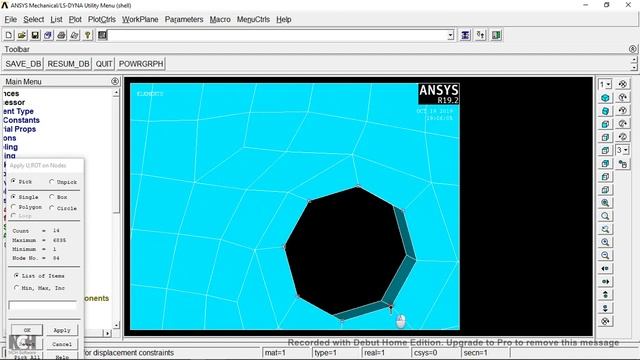Click Apply in the picker dialog
This screenshot has height=360, width=640.
pos(62,330)
